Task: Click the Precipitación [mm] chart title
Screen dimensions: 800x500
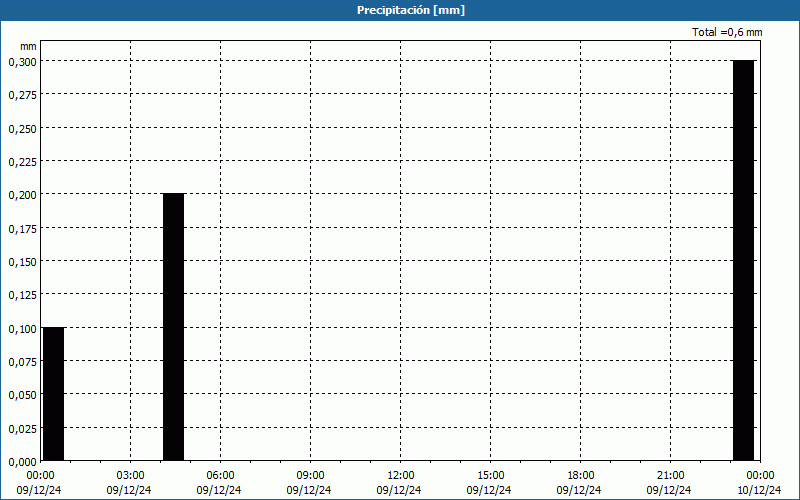Action: click(x=411, y=10)
